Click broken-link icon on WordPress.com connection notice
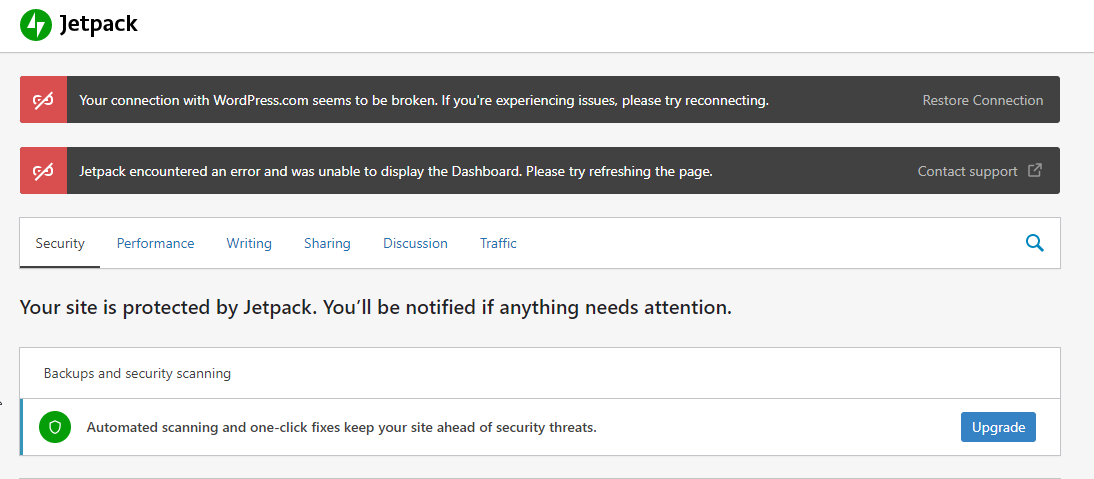Image resolution: width=1094 pixels, height=479 pixels. 43,100
